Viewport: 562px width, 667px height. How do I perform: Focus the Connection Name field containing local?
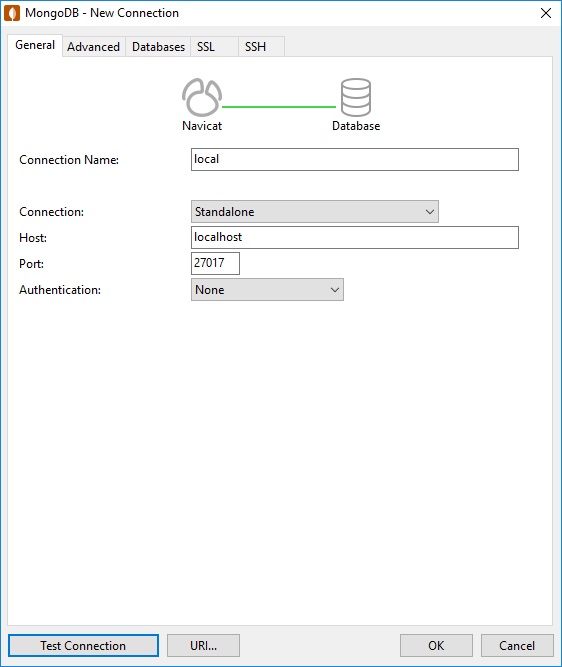click(x=355, y=160)
